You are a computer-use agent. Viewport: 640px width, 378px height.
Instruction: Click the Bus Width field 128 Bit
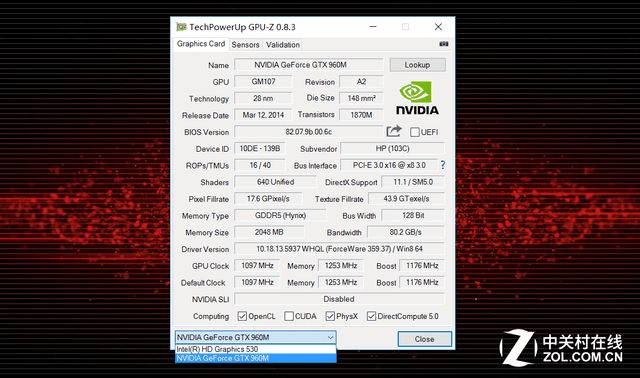tap(413, 215)
